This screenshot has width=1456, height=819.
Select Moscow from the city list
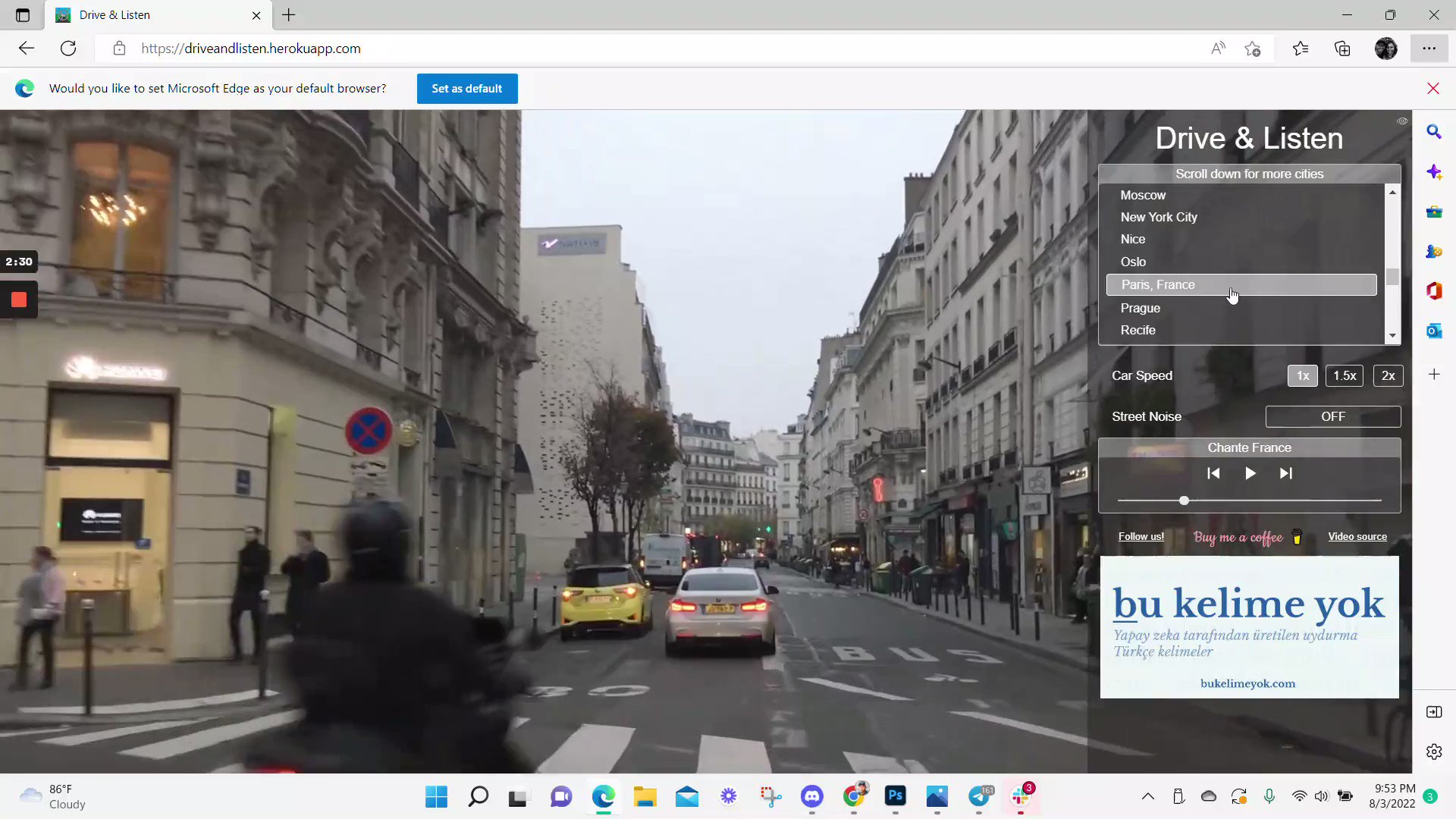(x=1241, y=195)
